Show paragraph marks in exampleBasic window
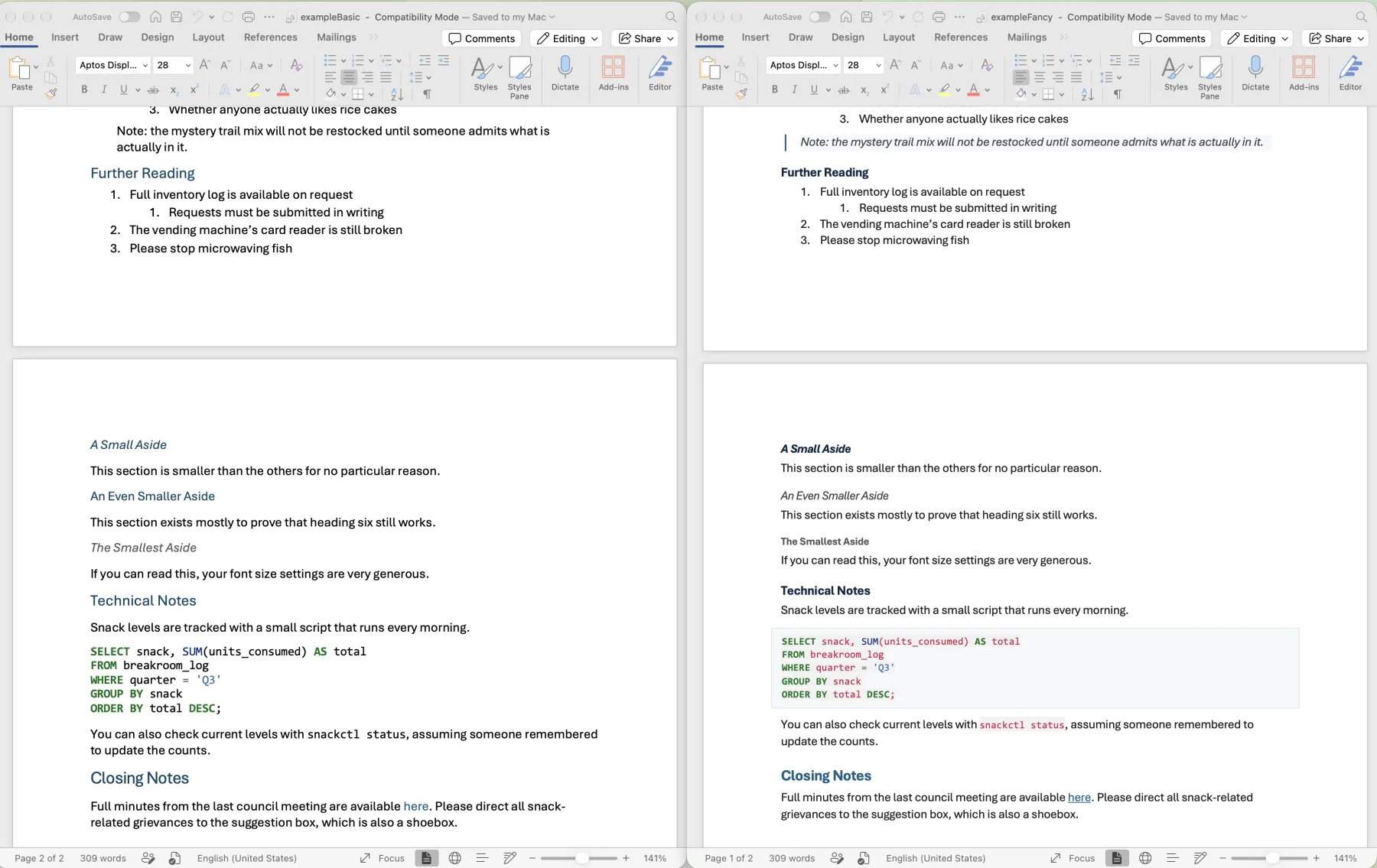 pos(427,94)
